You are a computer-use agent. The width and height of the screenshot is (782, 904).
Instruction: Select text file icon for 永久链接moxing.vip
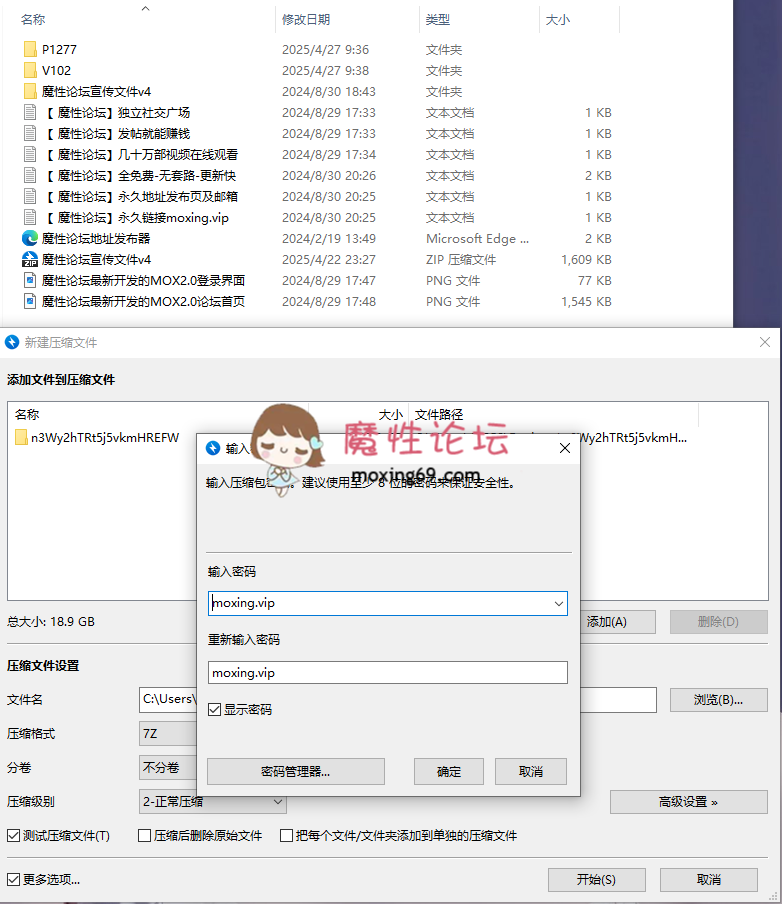[30, 218]
